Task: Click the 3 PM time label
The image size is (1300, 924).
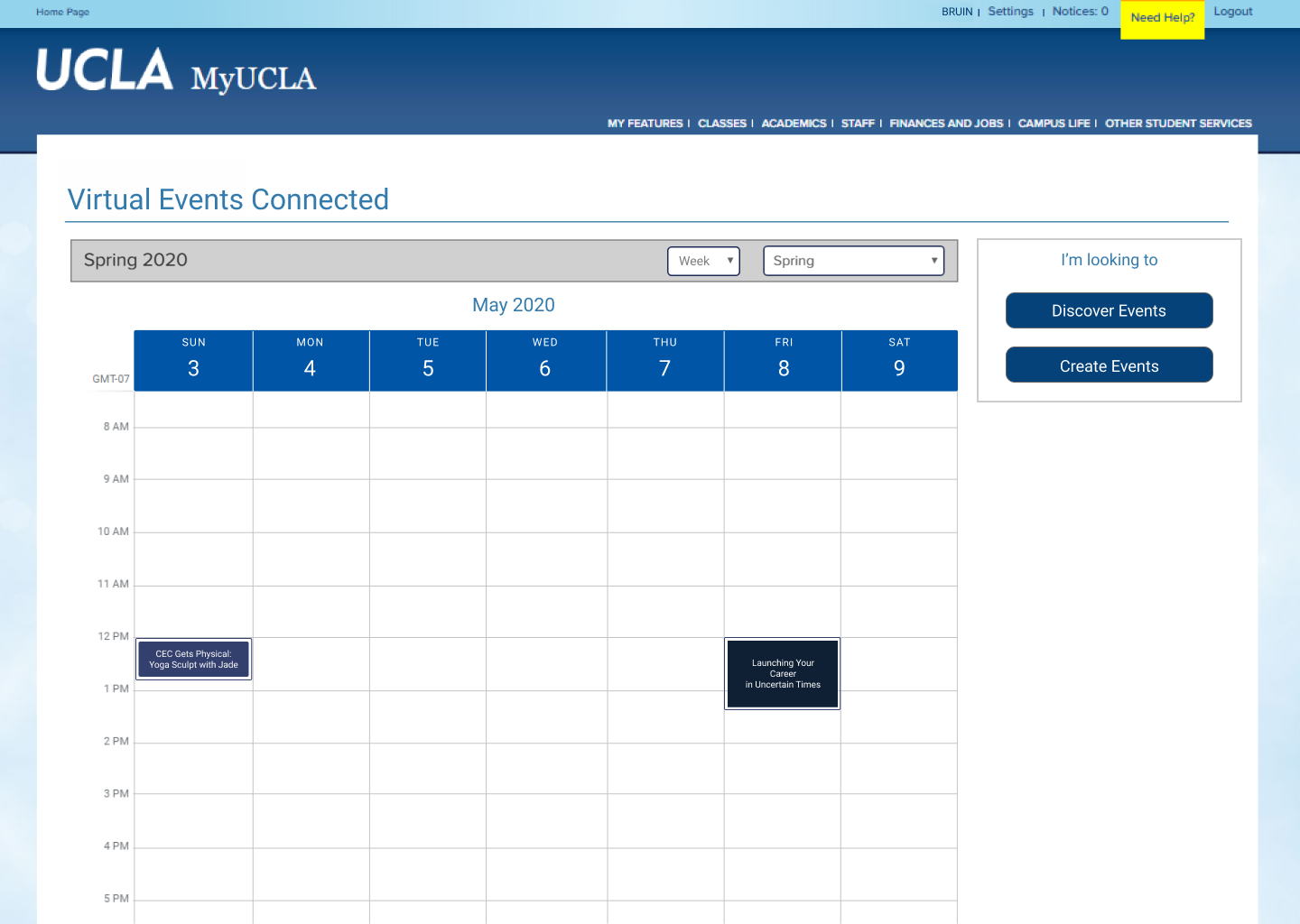Action: click(116, 793)
